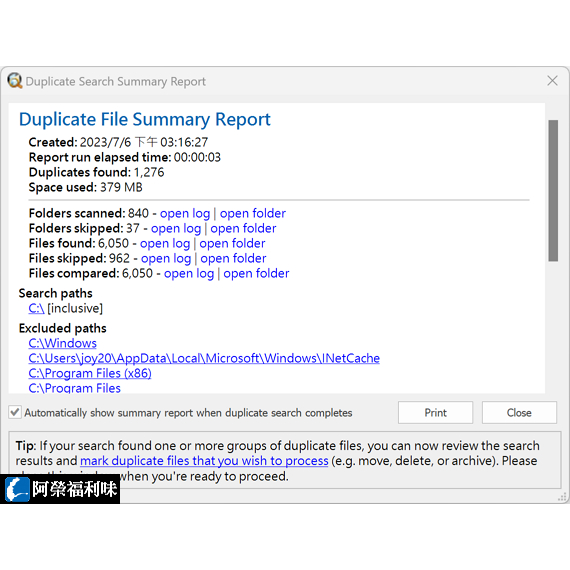Viewport: 570px width, 570px height.
Task: Open log for Files found
Action: coord(165,244)
